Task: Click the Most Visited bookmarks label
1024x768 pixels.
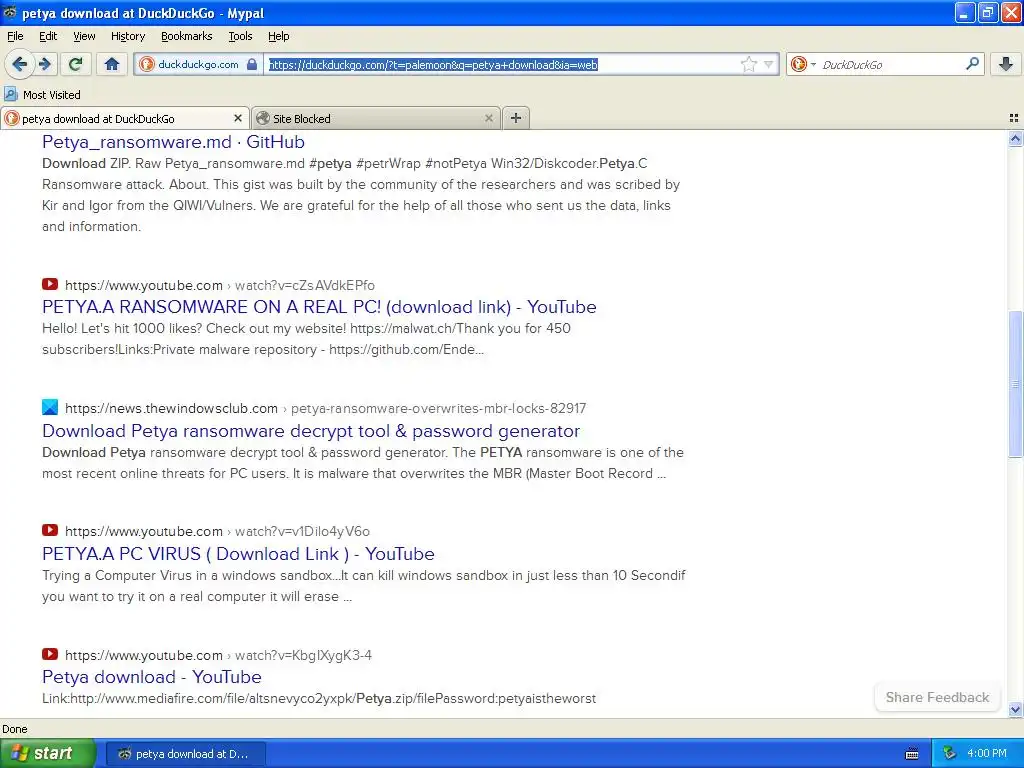Action: point(52,95)
